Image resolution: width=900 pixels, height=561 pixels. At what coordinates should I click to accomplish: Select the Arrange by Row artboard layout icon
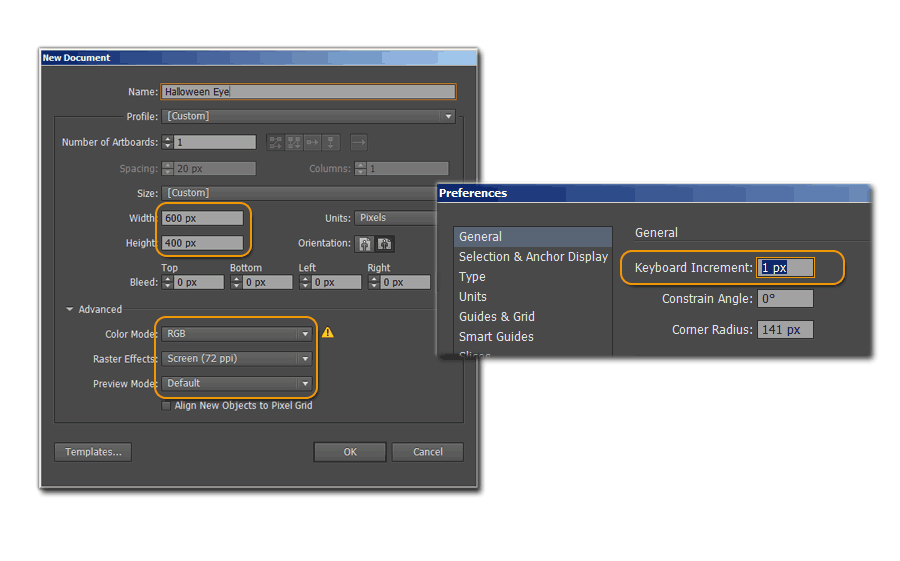[x=312, y=142]
